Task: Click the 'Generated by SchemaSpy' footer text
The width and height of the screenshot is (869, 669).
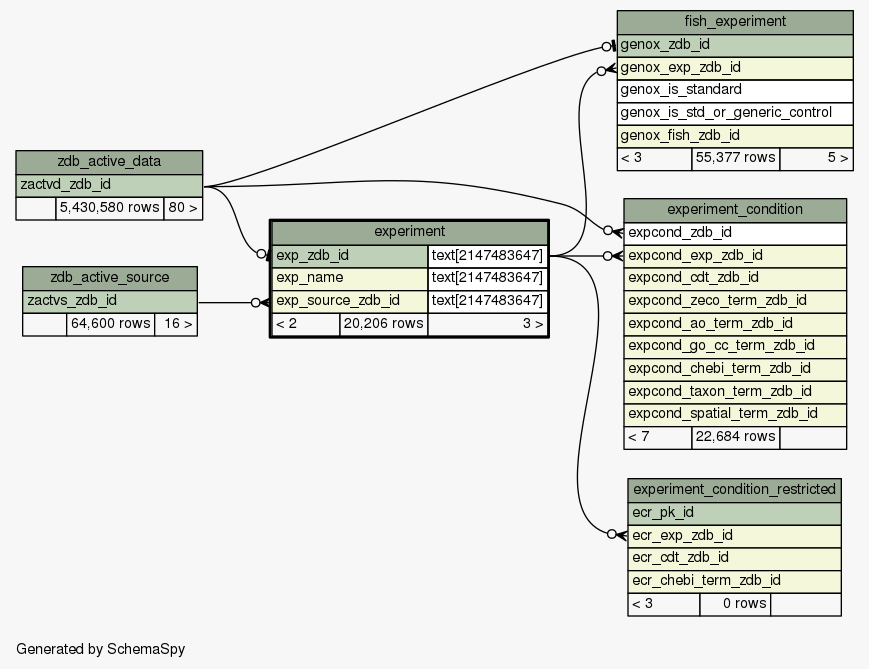Action: pos(101,649)
